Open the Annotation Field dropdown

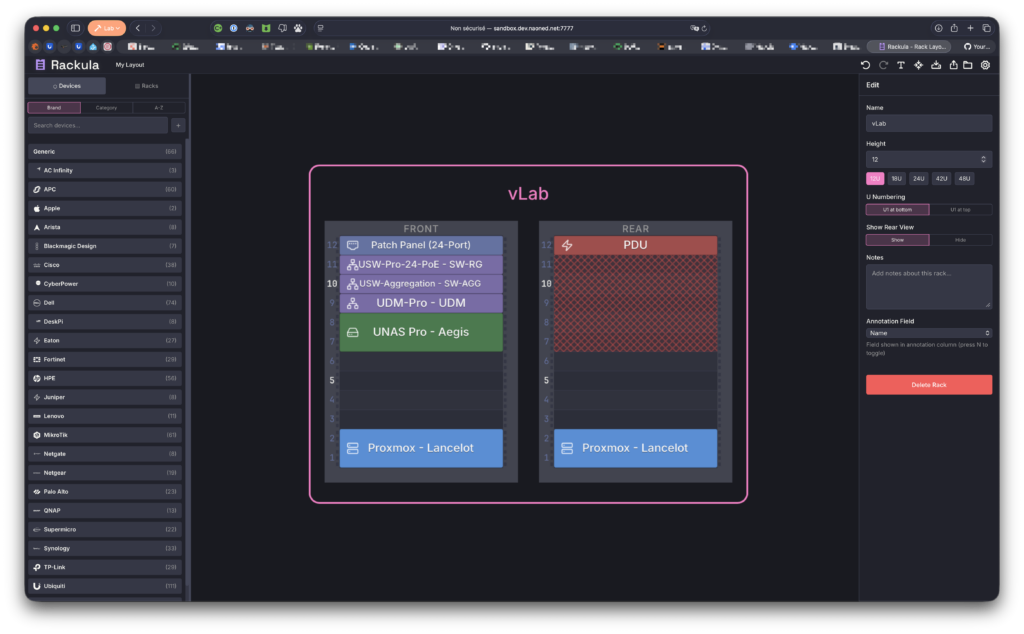(929, 332)
